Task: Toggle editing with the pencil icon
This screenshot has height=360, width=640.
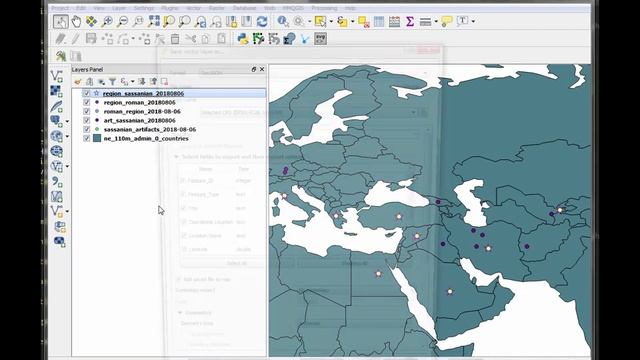Action: point(76,39)
